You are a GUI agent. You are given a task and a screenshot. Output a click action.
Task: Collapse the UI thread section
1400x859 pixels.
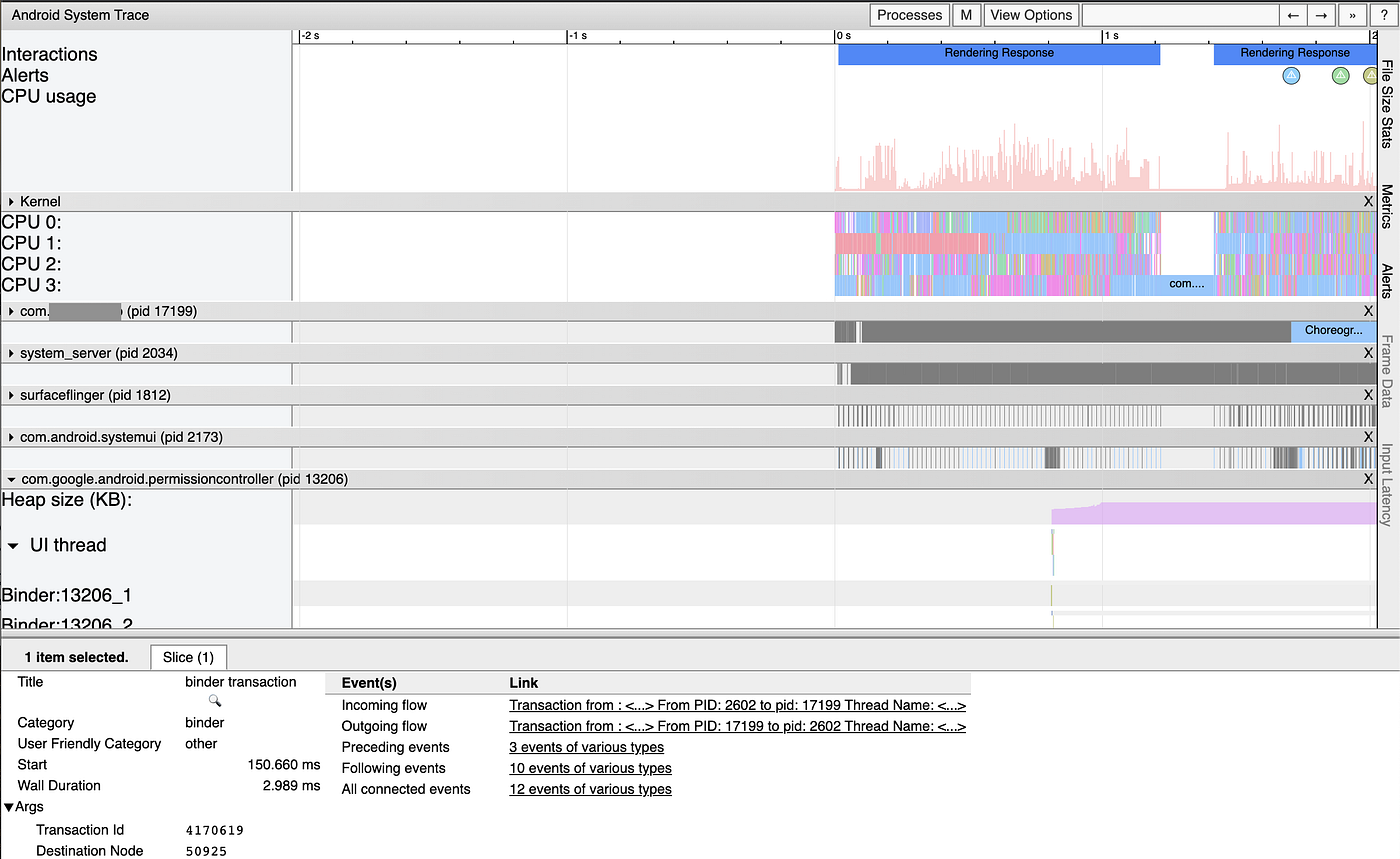[14, 545]
